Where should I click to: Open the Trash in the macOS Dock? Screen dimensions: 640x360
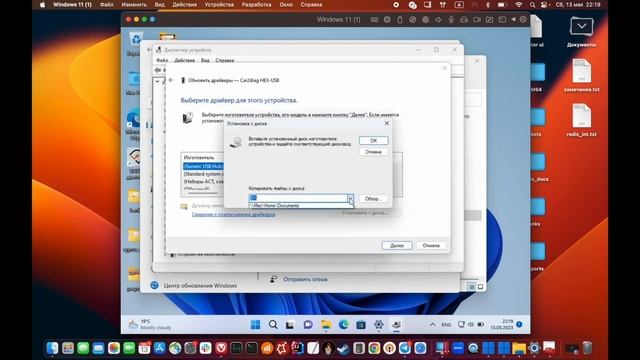[x=587, y=348]
